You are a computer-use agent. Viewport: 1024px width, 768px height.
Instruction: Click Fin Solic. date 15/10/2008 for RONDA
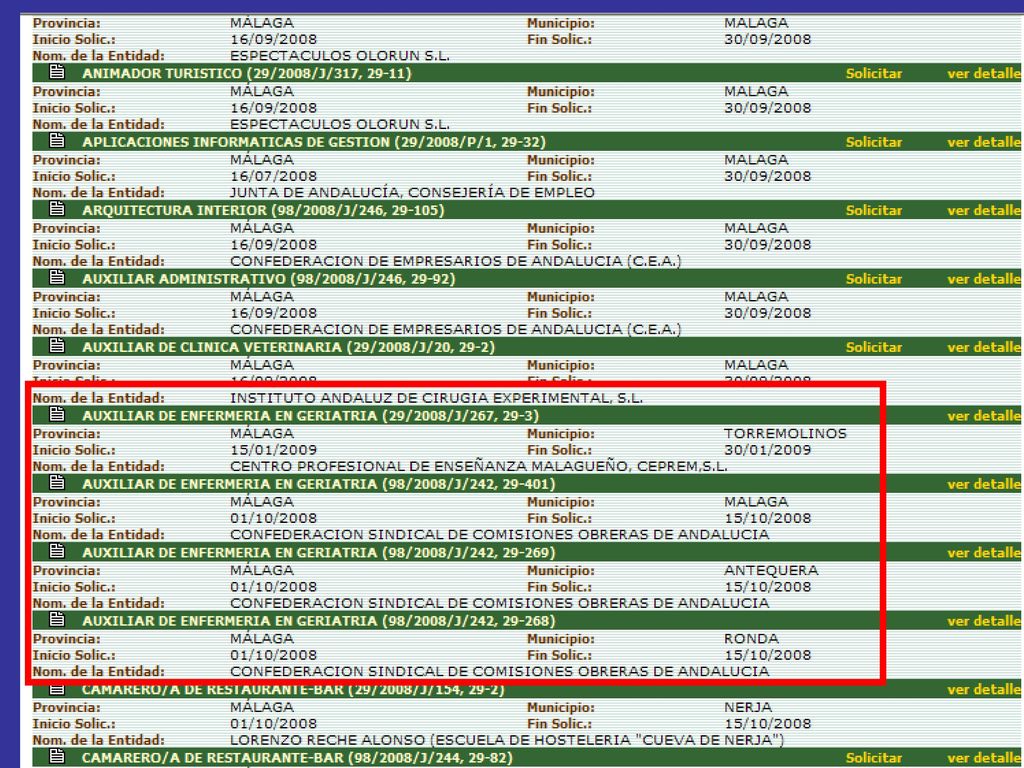coord(767,655)
